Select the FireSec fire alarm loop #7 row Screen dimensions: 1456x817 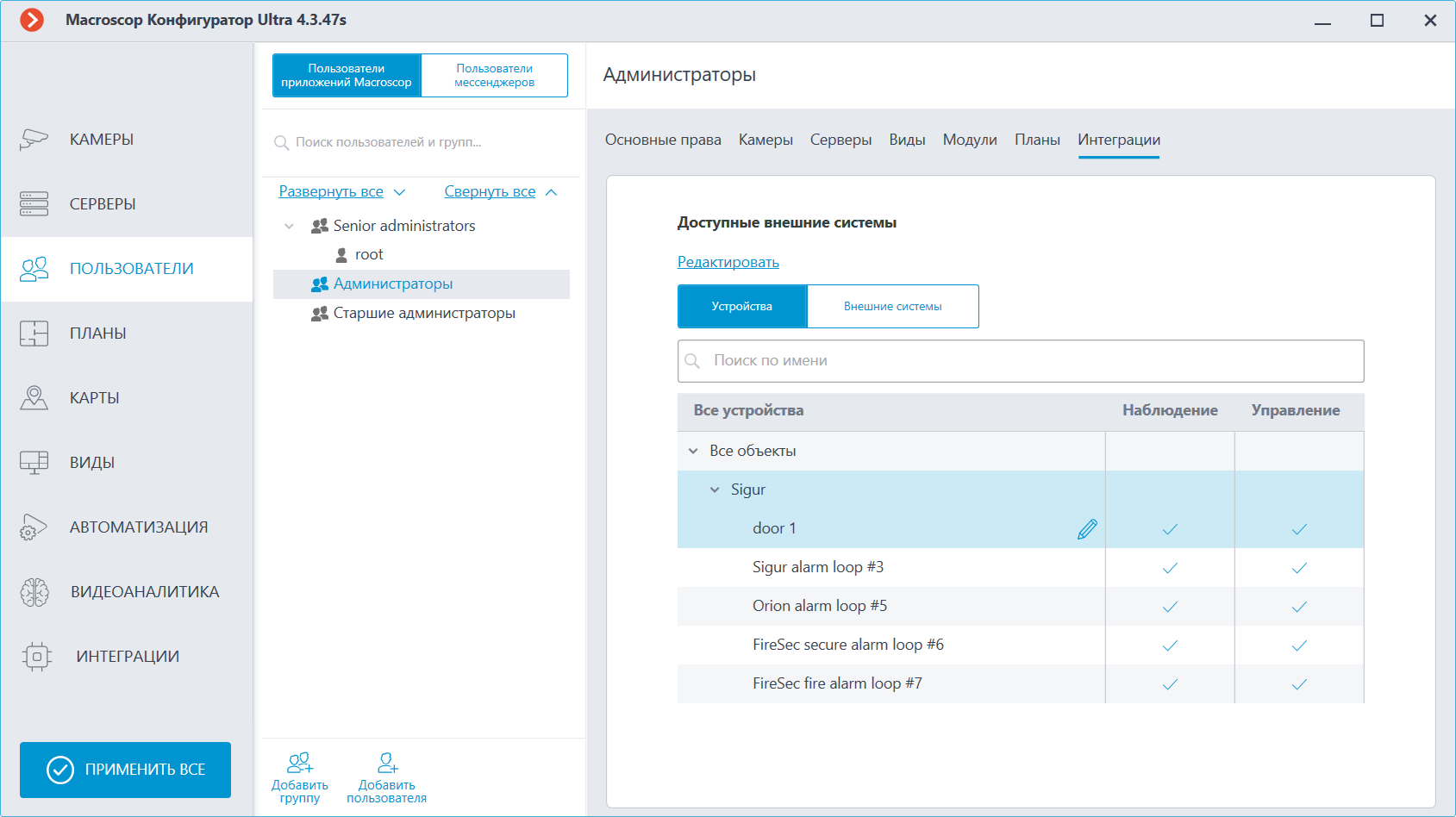(x=1021, y=684)
